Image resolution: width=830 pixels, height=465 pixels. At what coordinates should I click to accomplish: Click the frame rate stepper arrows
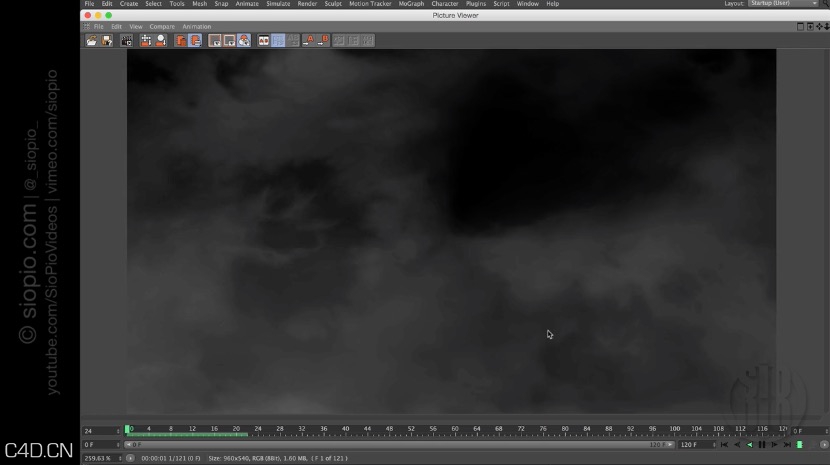118,431
